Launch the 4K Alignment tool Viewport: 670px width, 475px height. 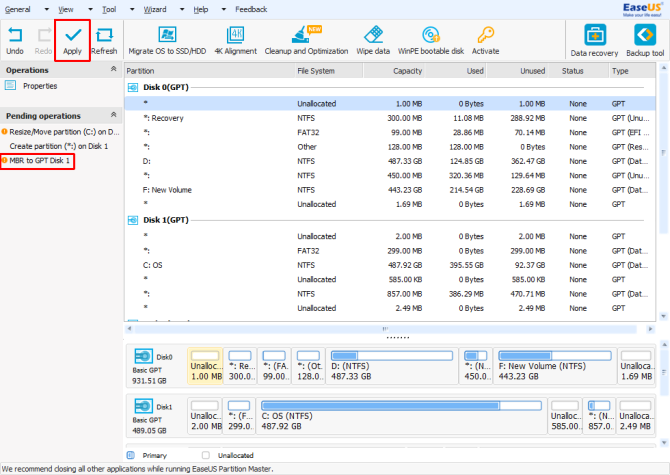pos(235,41)
